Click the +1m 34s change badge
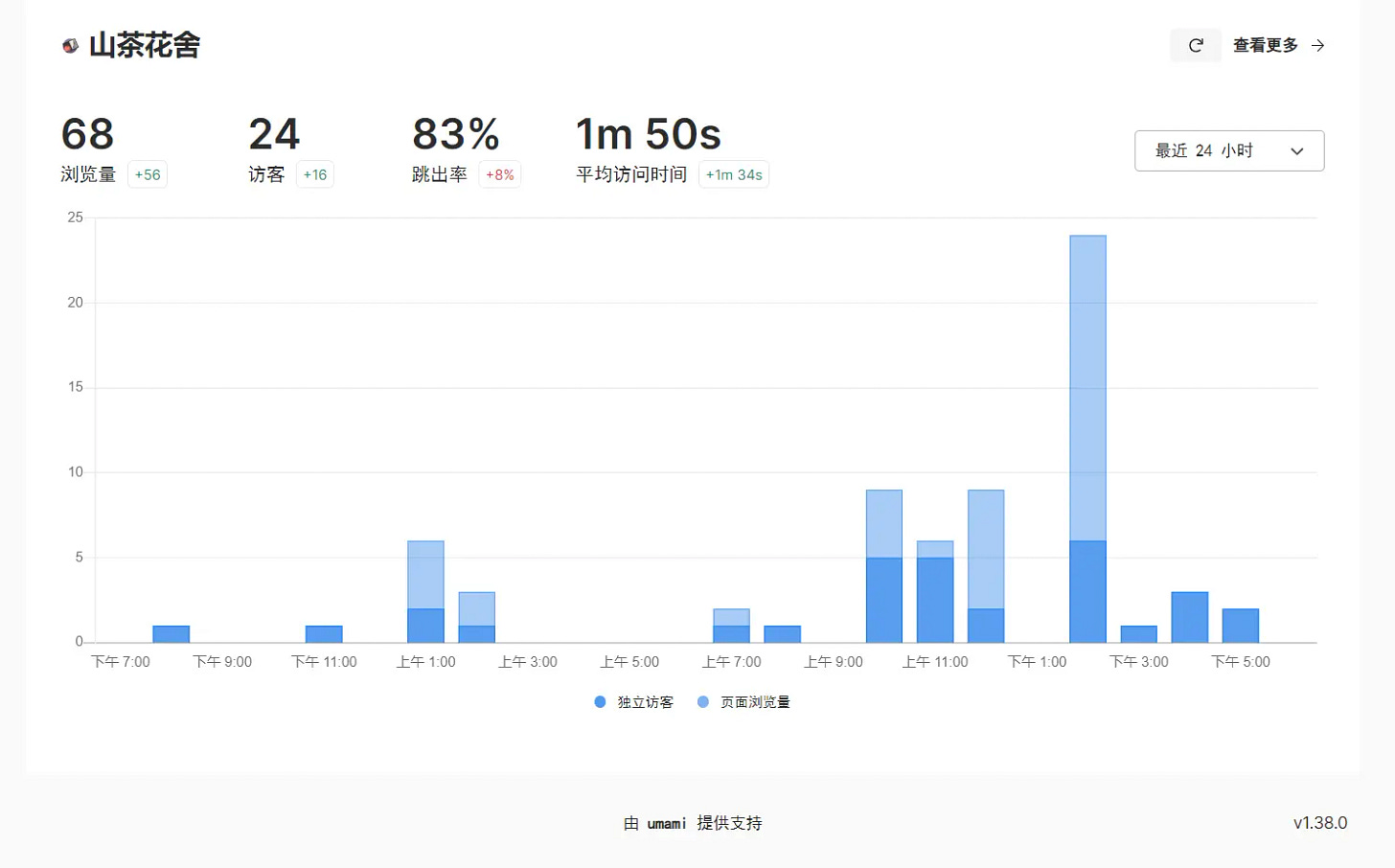Image resolution: width=1395 pixels, height=868 pixels. click(734, 174)
